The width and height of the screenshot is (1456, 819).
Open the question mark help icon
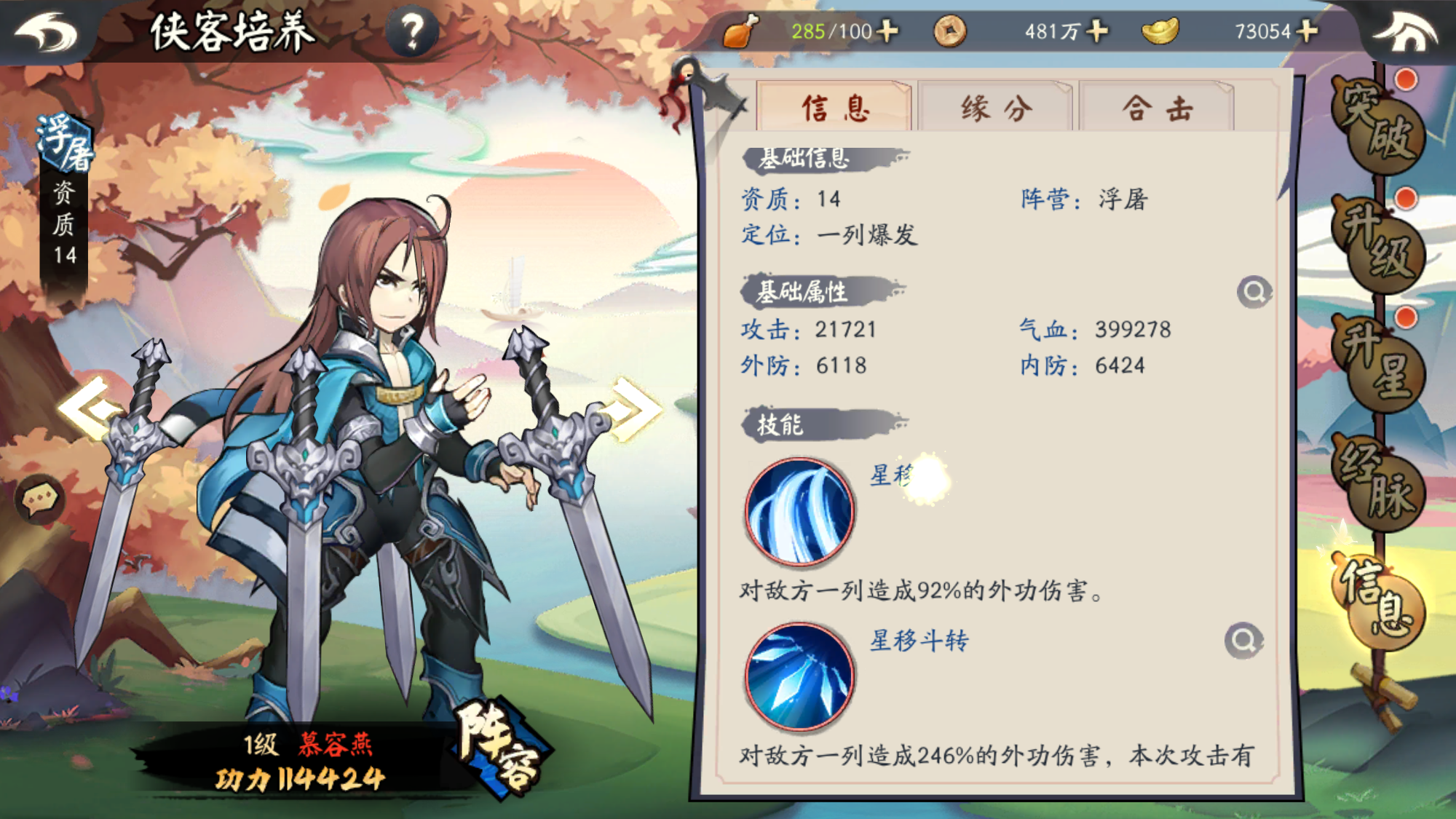pos(413,32)
